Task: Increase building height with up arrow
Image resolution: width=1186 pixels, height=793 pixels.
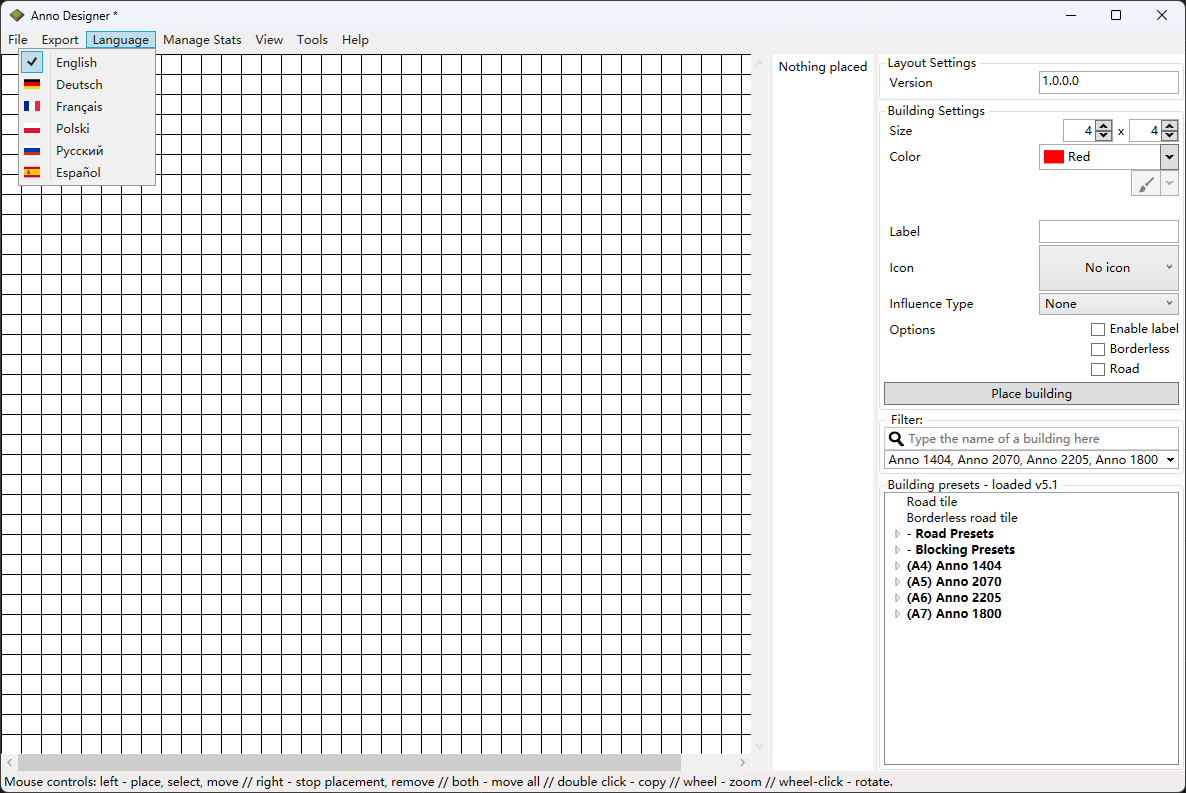Action: [x=1169, y=126]
